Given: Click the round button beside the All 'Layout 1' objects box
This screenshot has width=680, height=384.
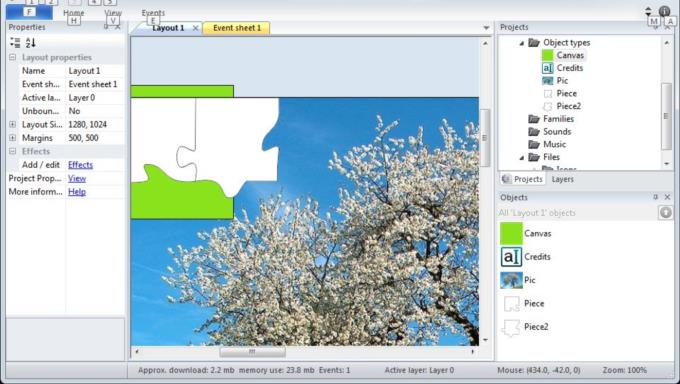Looking at the screenshot, I should pyautogui.click(x=665, y=213).
